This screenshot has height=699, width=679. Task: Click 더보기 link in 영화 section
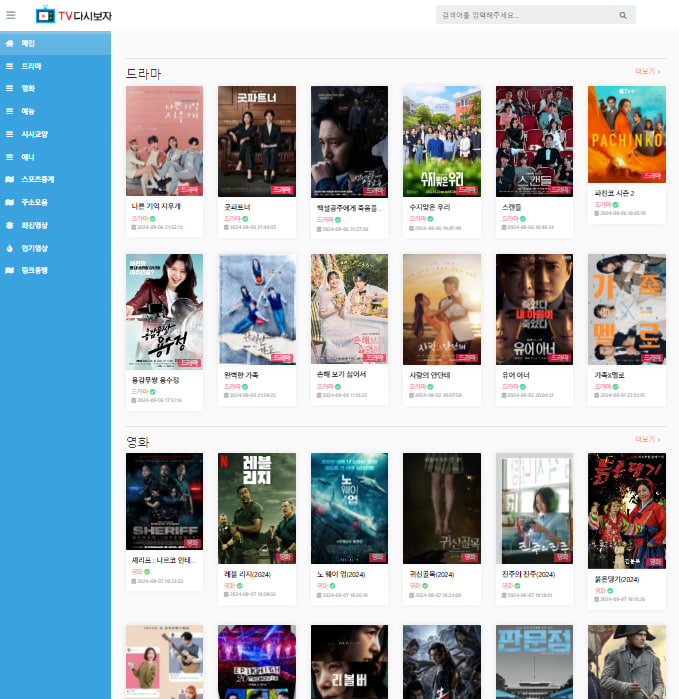[648, 440]
